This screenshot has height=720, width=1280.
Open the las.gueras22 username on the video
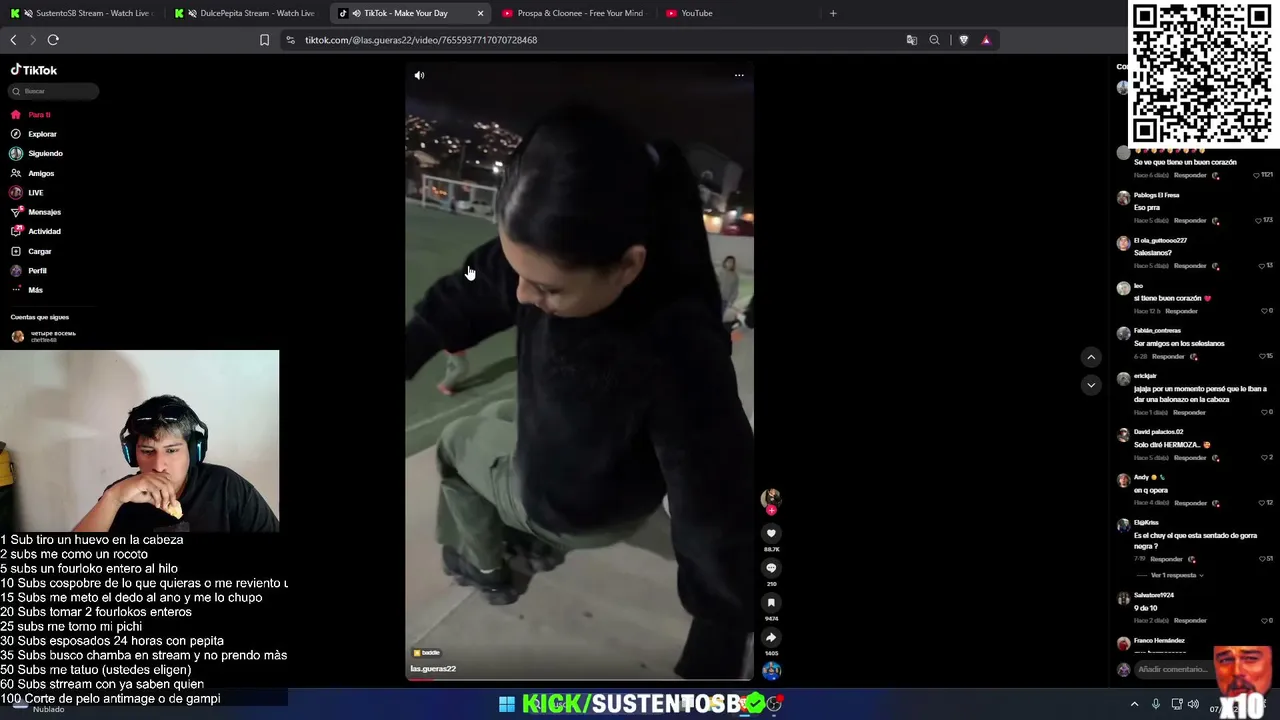pos(433,669)
